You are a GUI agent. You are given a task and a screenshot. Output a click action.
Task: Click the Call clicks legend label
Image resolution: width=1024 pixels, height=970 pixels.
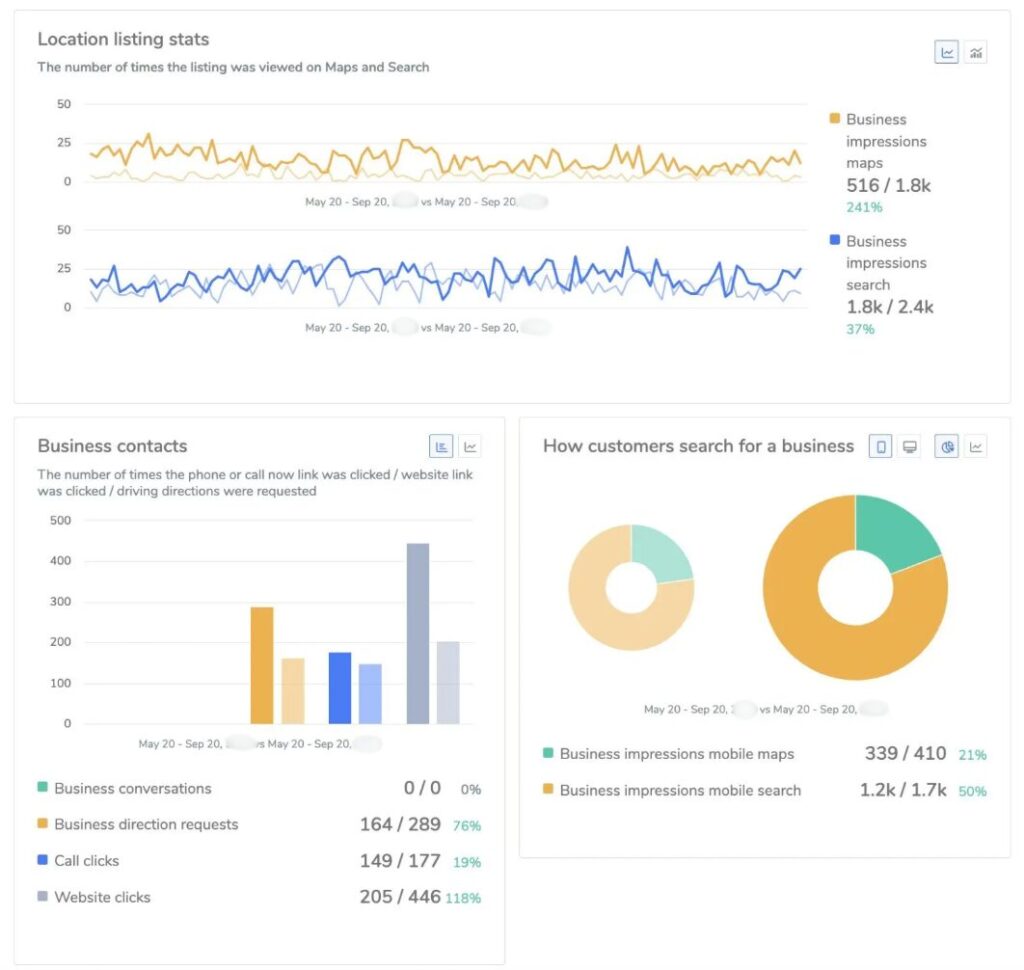point(86,860)
